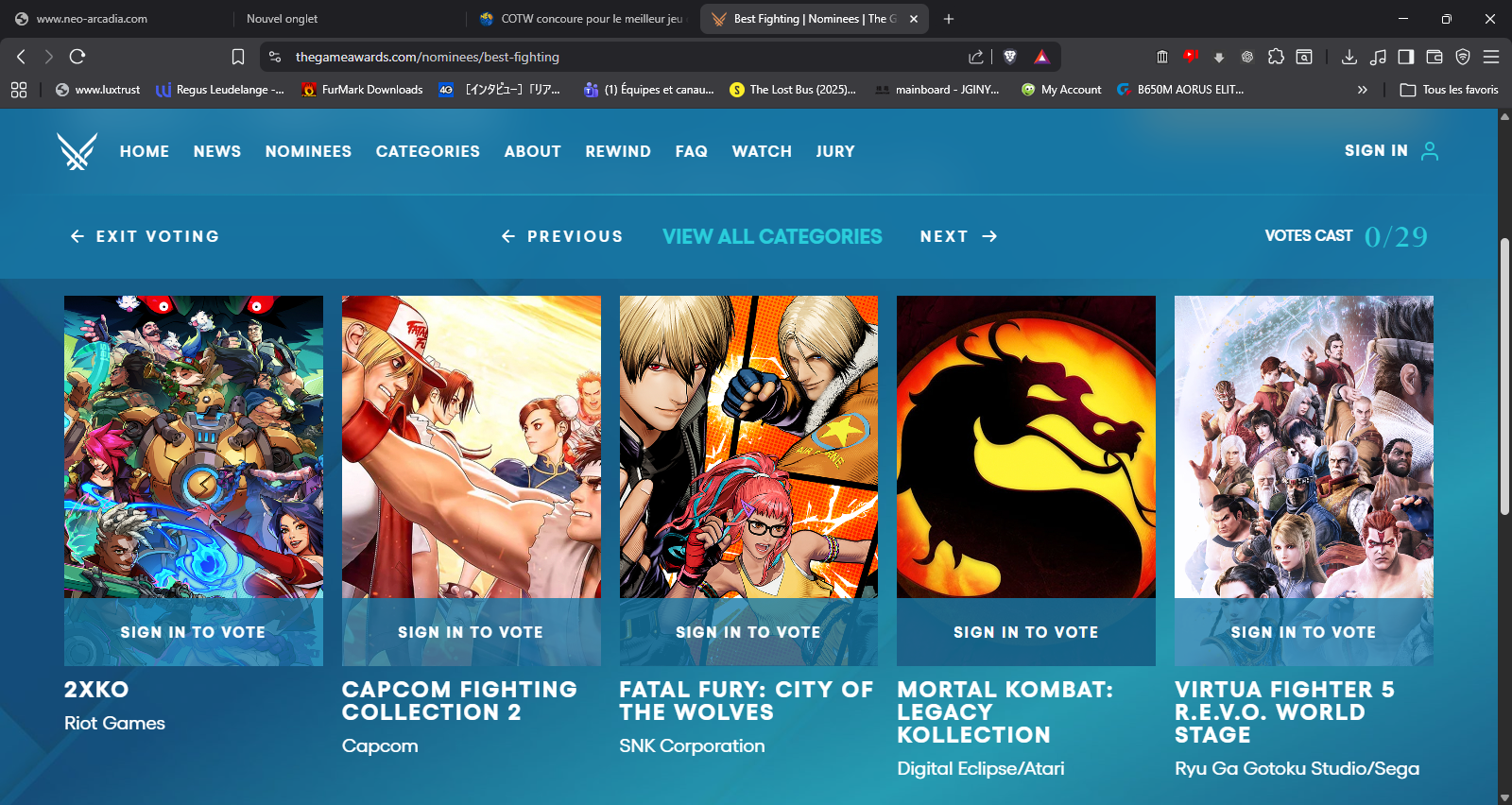This screenshot has height=805, width=1512.
Task: Switch to the Nouvel onglet tab
Action: click(x=283, y=19)
